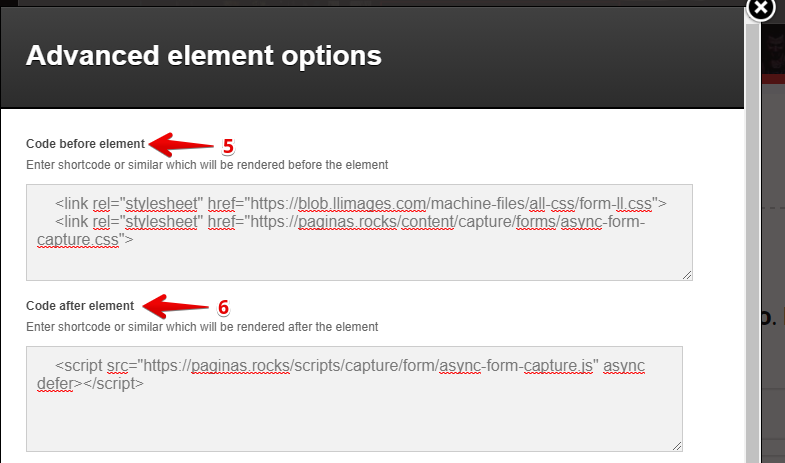
Task: Click resize grip of Code before element box
Action: pos(687,275)
